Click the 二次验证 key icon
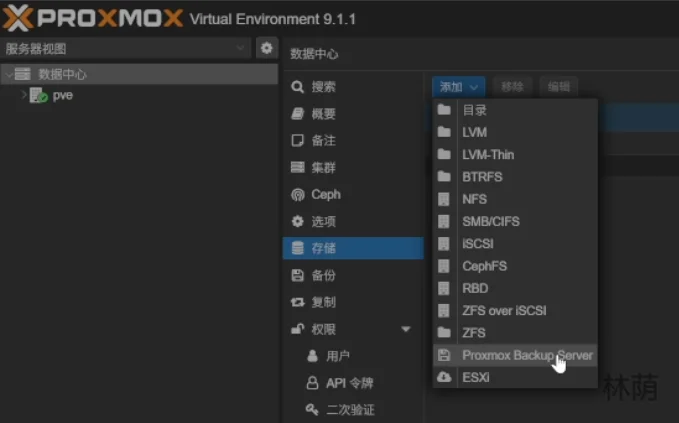The width and height of the screenshot is (679, 423). tap(312, 409)
